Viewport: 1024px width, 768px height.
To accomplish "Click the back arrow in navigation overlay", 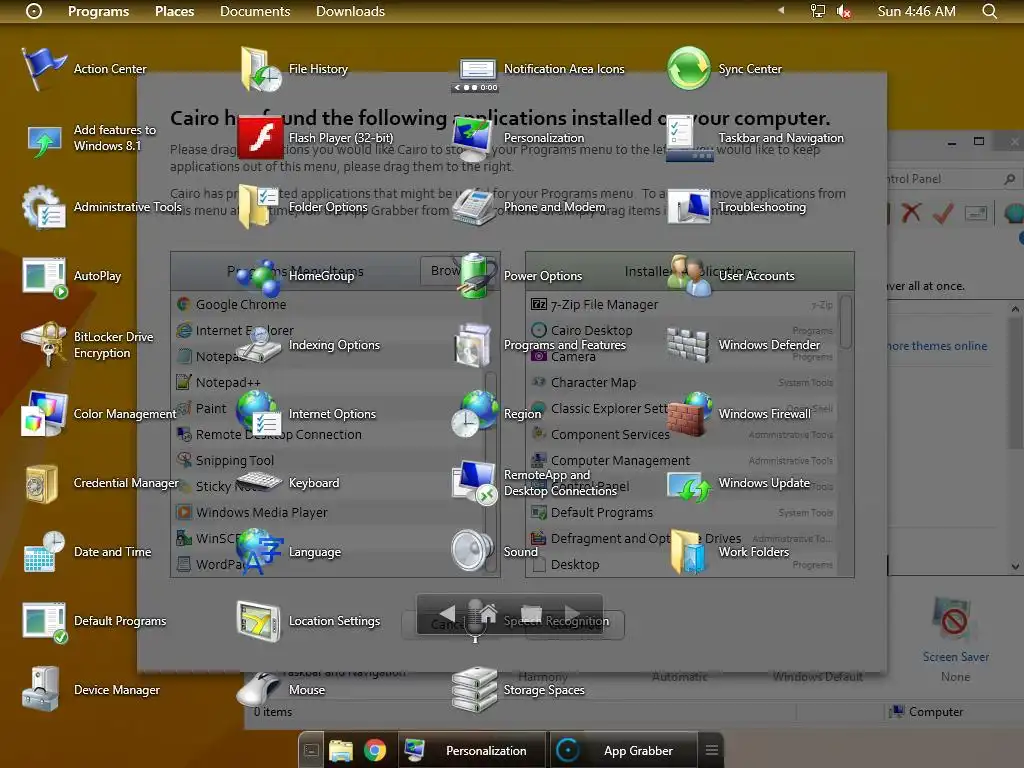I will (447, 613).
